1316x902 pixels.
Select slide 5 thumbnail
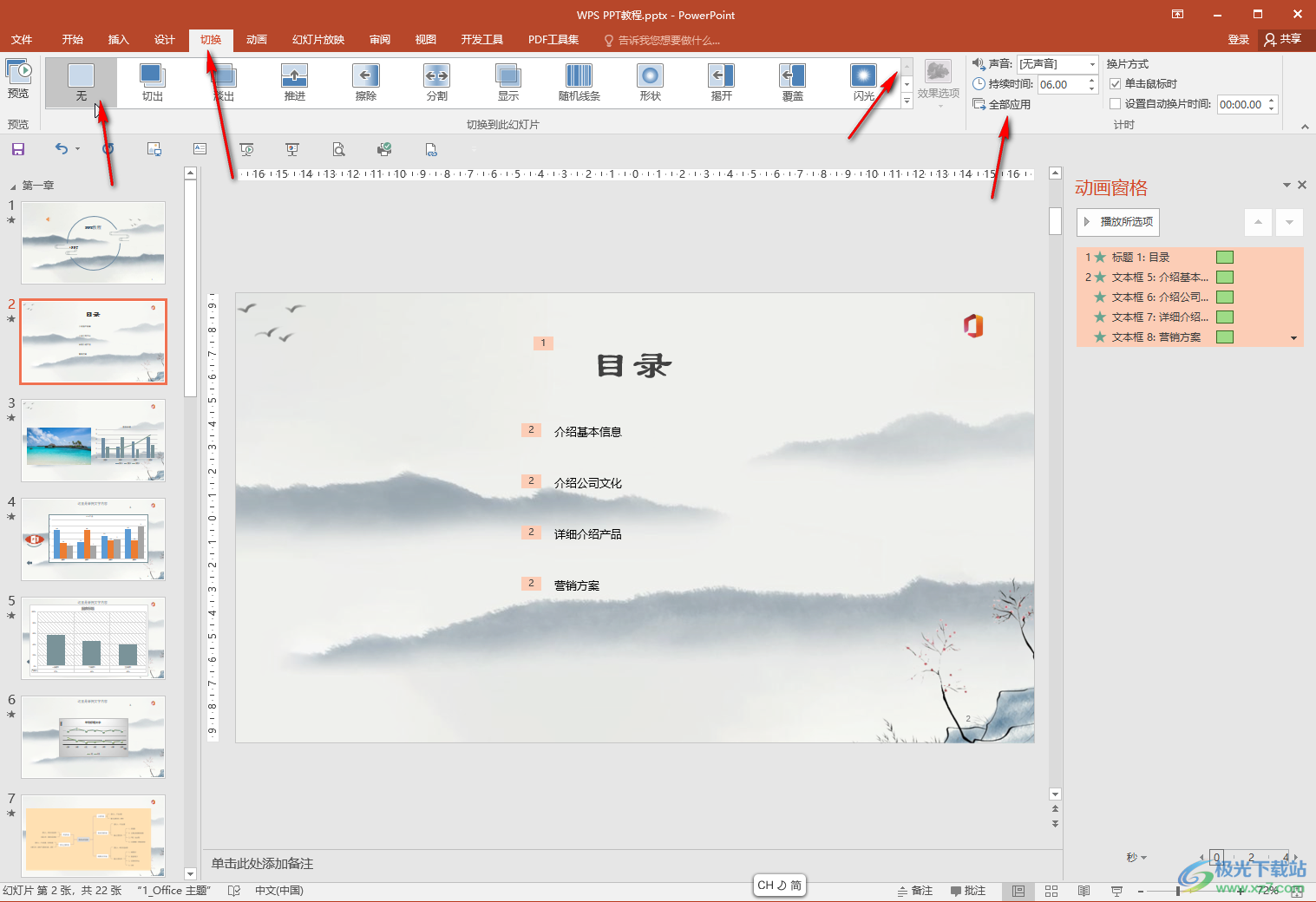coord(94,638)
